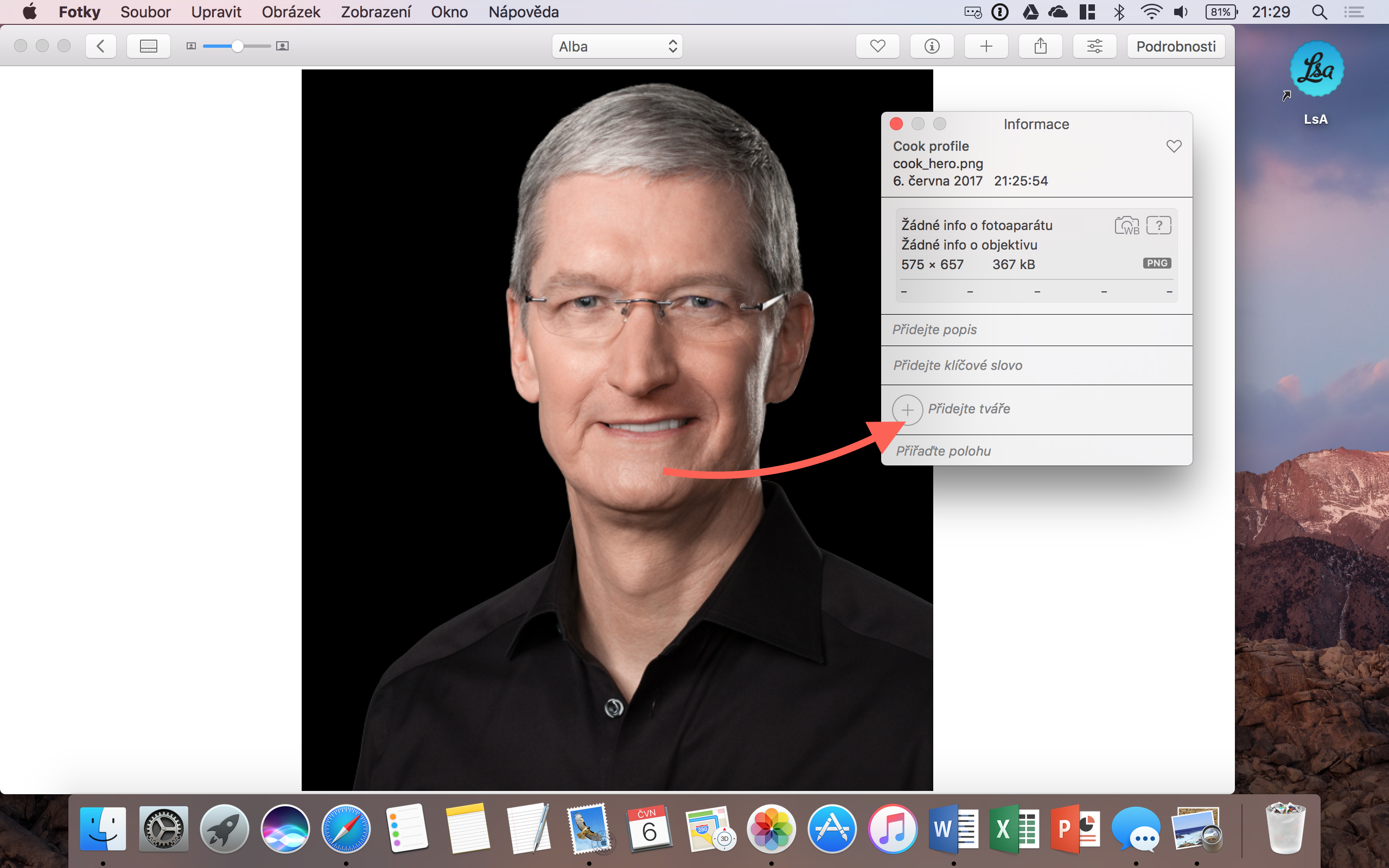Open the Share toolbar button

point(1040,46)
